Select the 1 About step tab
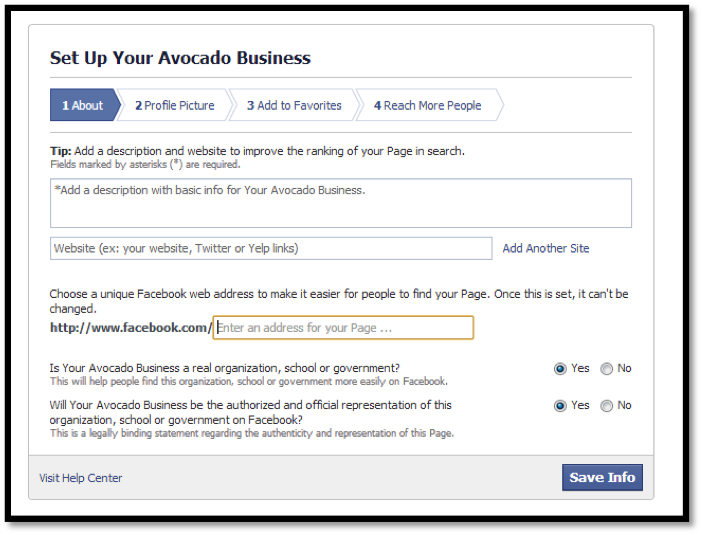The height and width of the screenshot is (535, 702). pyautogui.click(x=84, y=105)
